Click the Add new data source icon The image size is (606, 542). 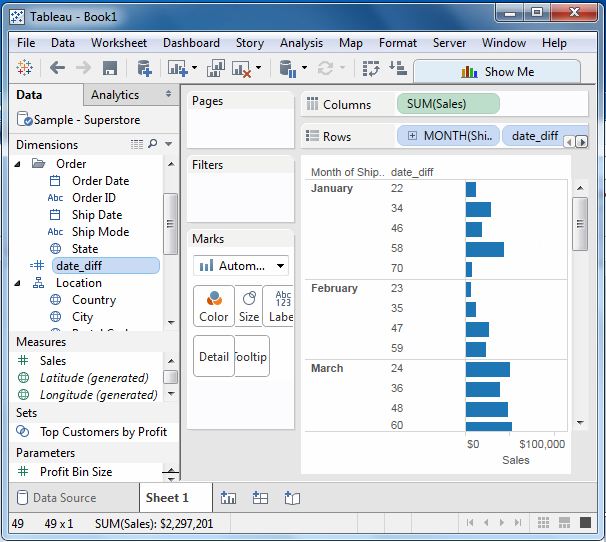click(x=144, y=69)
